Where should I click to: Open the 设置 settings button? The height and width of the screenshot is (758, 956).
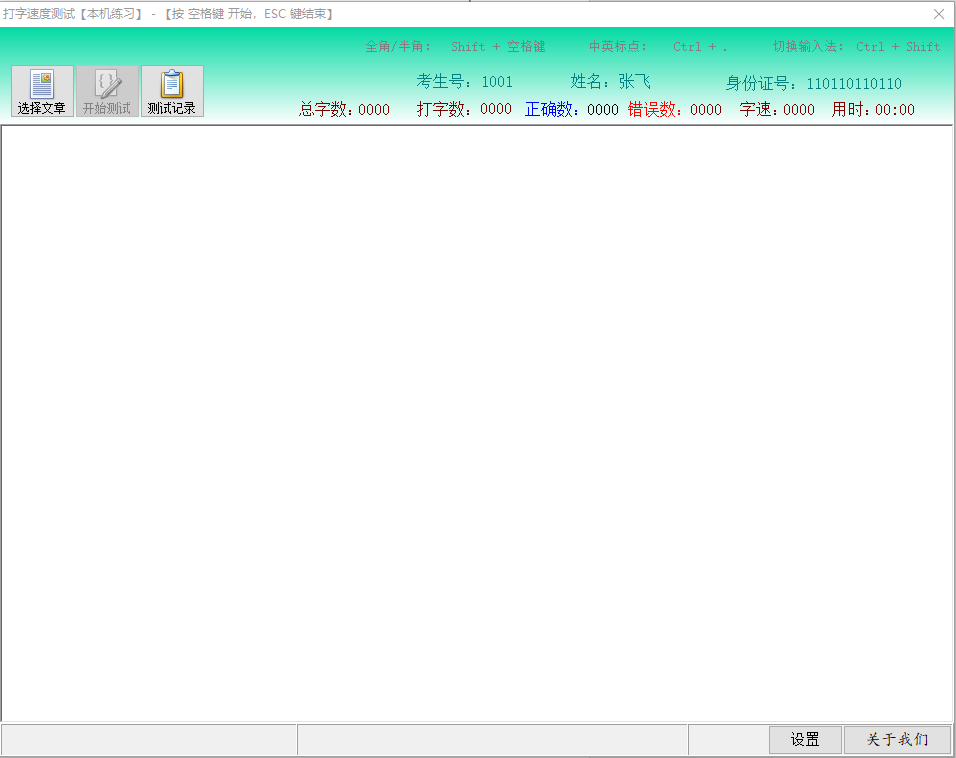[x=805, y=740]
